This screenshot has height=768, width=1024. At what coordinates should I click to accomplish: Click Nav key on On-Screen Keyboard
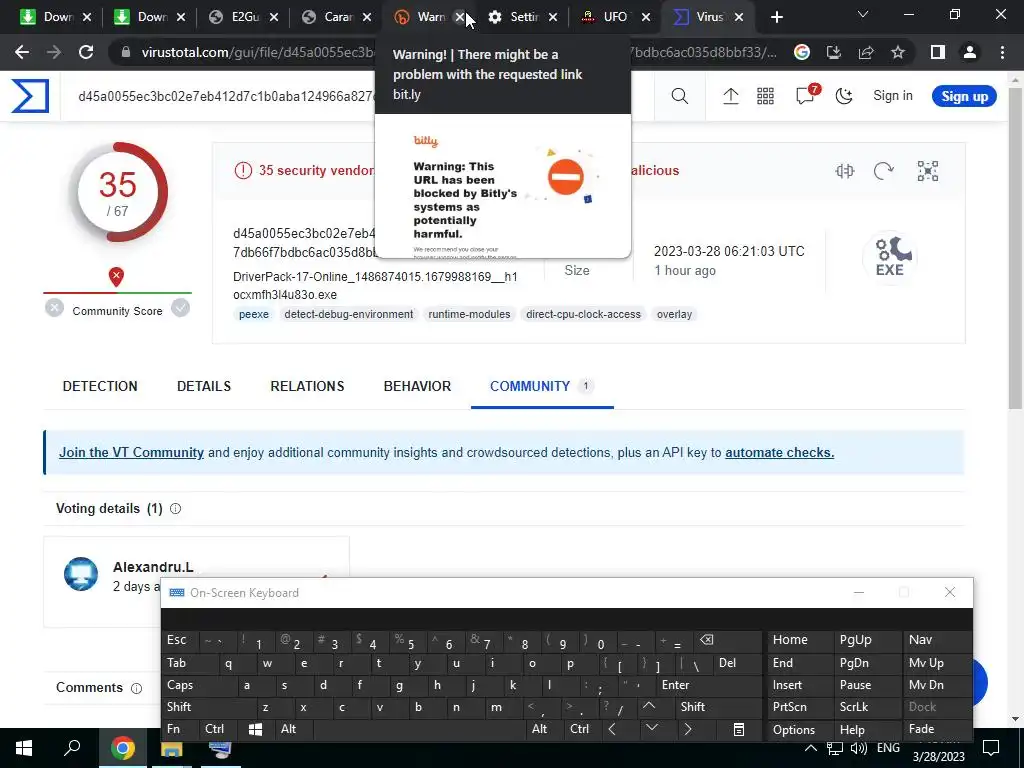point(936,640)
